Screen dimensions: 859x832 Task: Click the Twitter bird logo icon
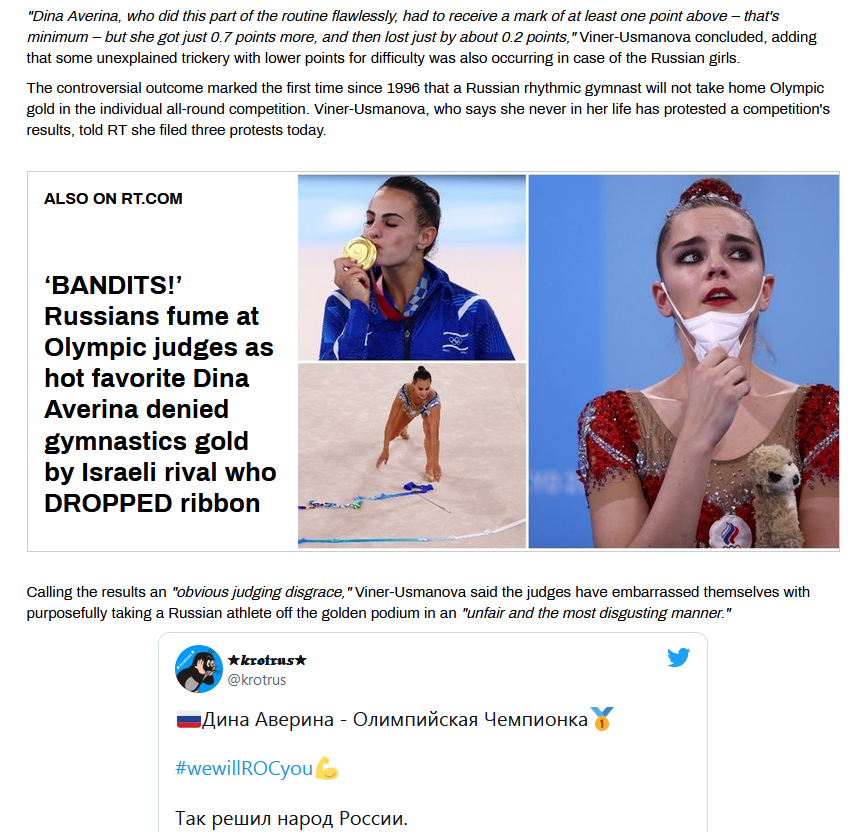point(678,657)
